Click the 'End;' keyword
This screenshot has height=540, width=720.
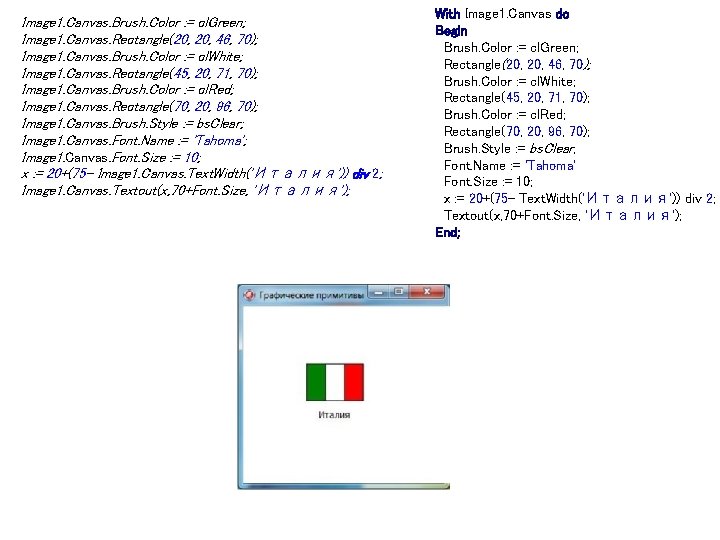(x=448, y=232)
